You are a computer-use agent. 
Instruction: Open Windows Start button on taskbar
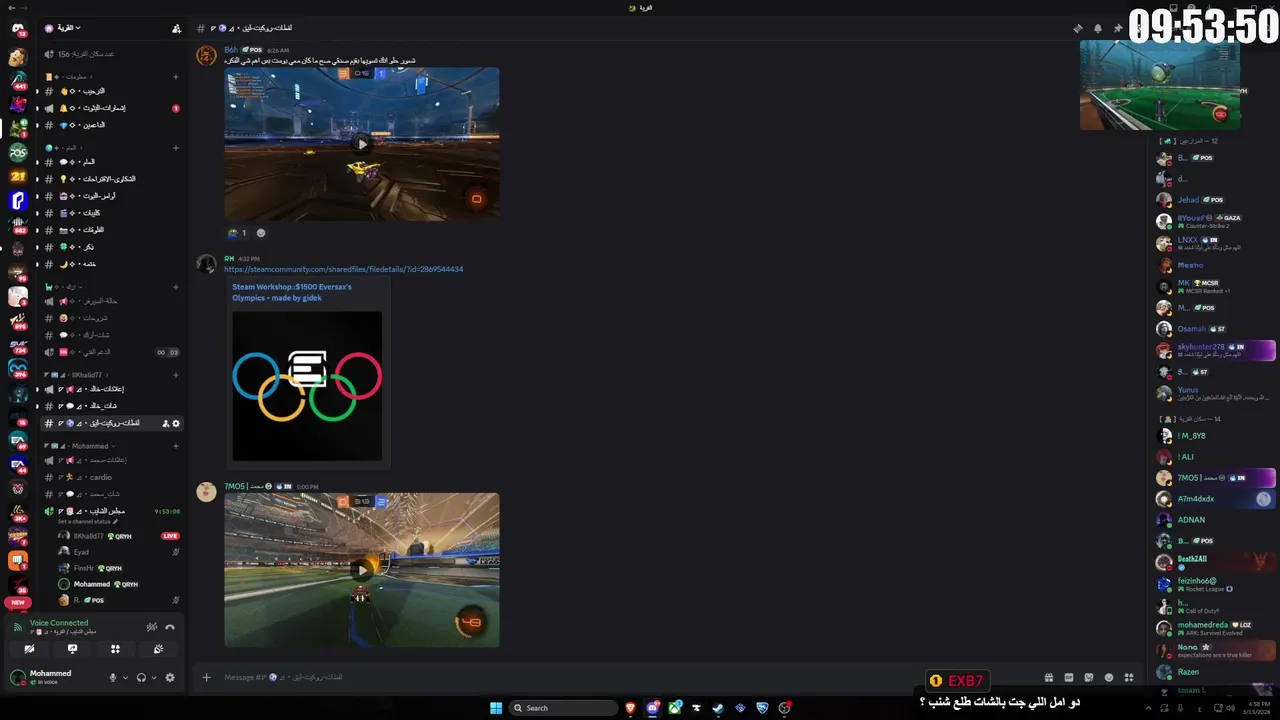[x=496, y=708]
